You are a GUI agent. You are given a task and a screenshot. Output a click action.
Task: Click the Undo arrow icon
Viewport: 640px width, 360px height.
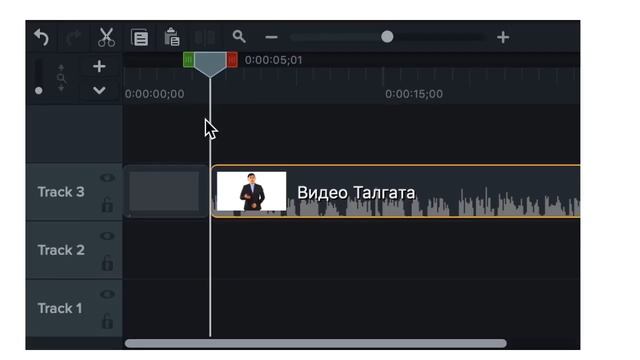(x=42, y=38)
